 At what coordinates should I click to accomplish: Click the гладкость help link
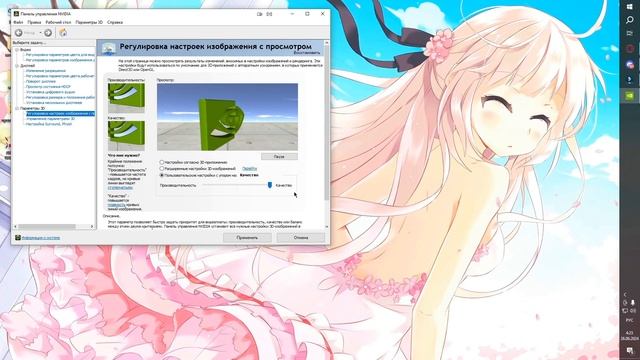click(116, 205)
